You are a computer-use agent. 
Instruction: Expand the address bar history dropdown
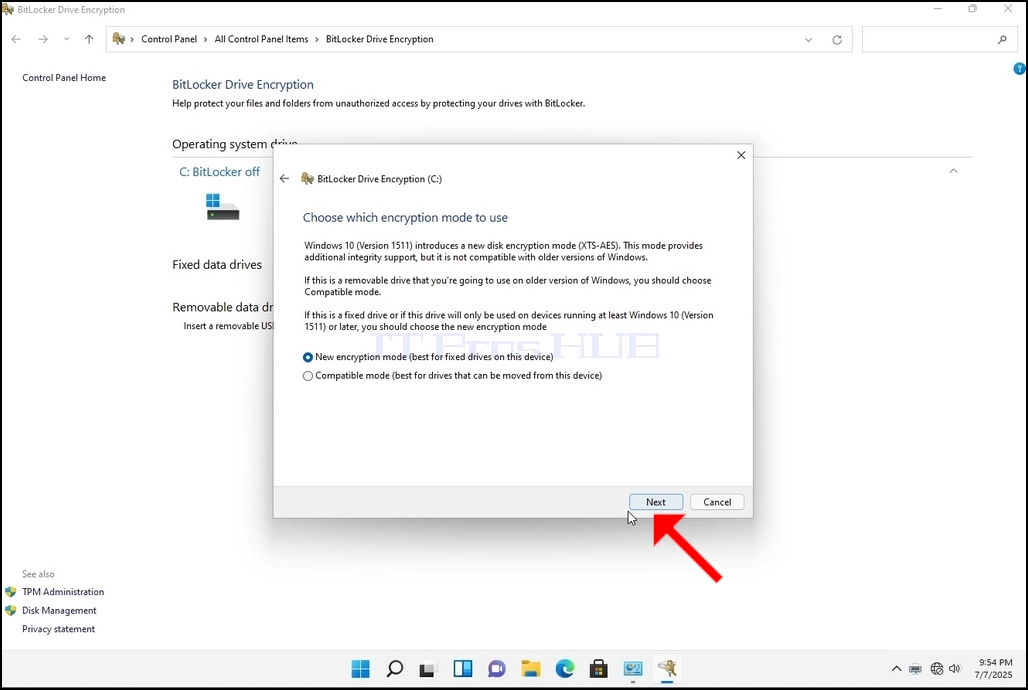[x=808, y=39]
